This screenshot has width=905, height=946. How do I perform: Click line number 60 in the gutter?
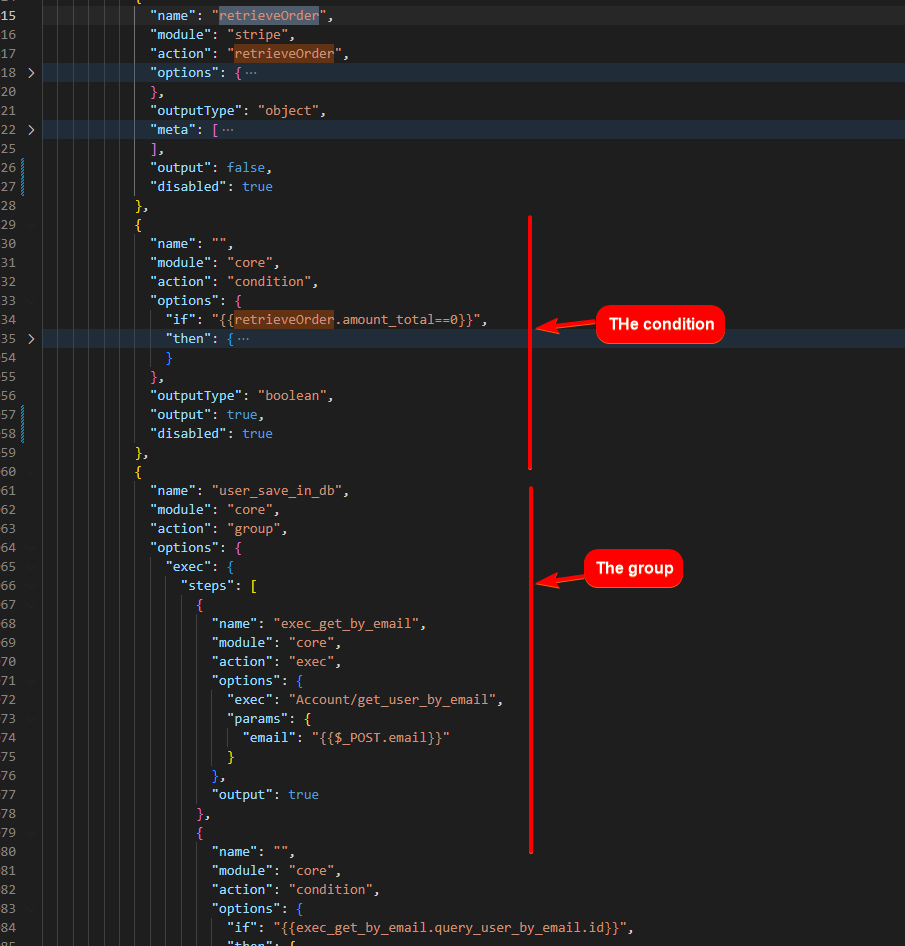pyautogui.click(x=10, y=471)
